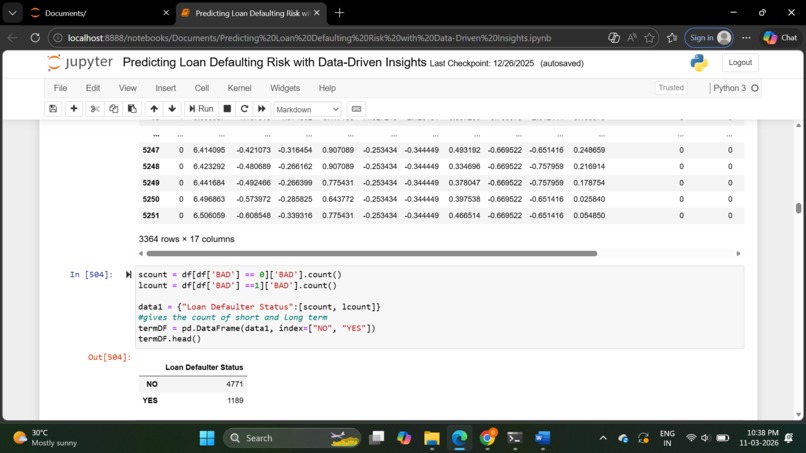Open Google Chrome from taskbar

[x=487, y=438]
